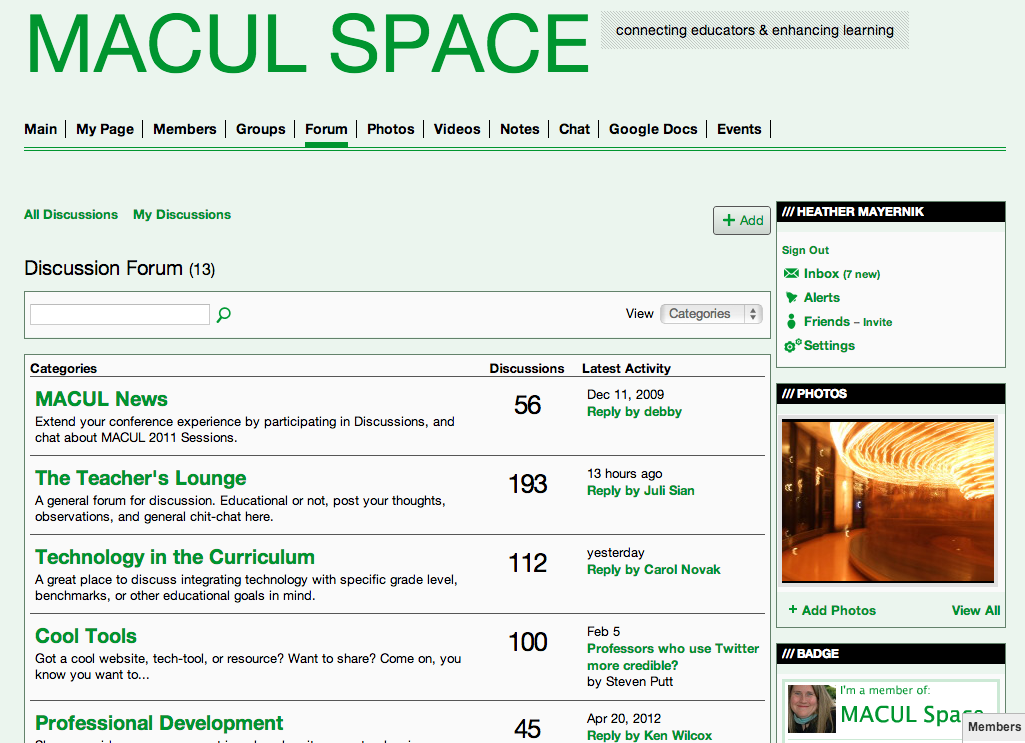
Task: Click the Sign Out link
Action: click(805, 250)
